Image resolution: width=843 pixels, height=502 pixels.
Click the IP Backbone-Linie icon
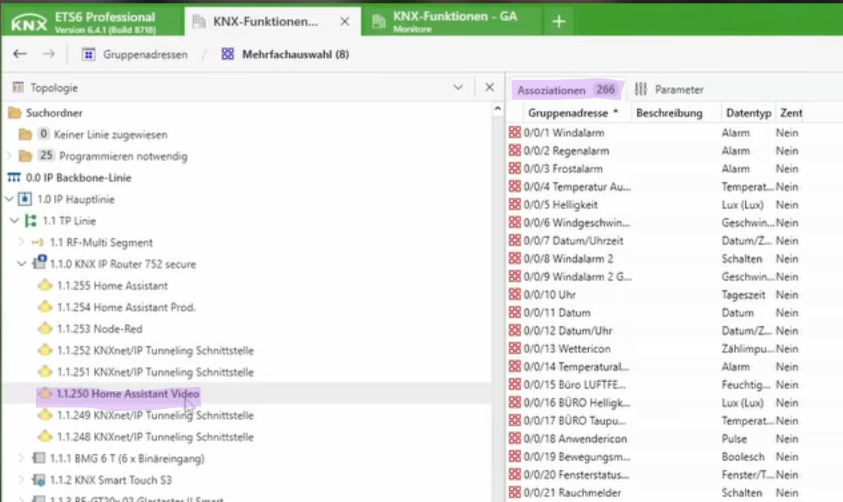coord(14,177)
